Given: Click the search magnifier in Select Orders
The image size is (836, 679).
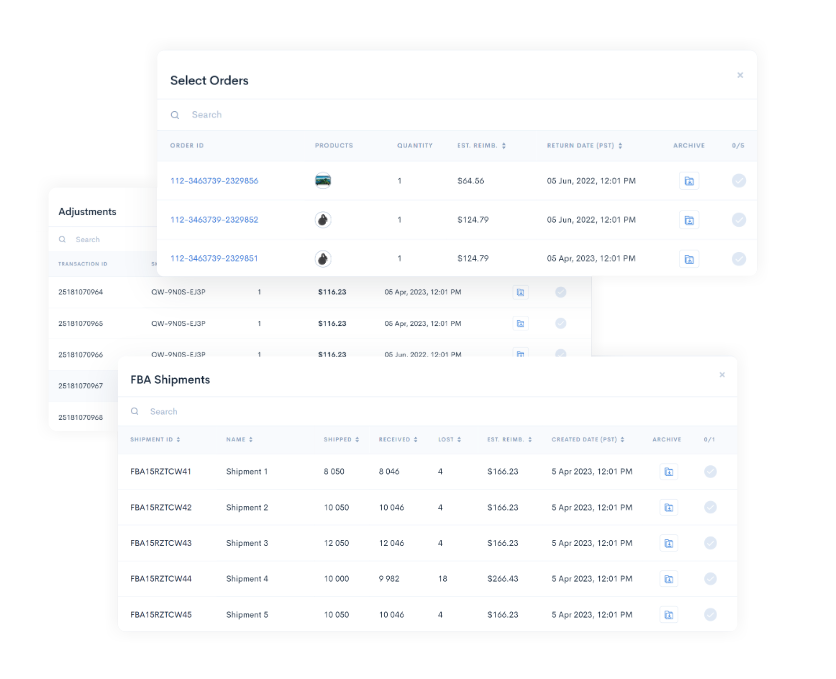Looking at the screenshot, I should pyautogui.click(x=175, y=114).
